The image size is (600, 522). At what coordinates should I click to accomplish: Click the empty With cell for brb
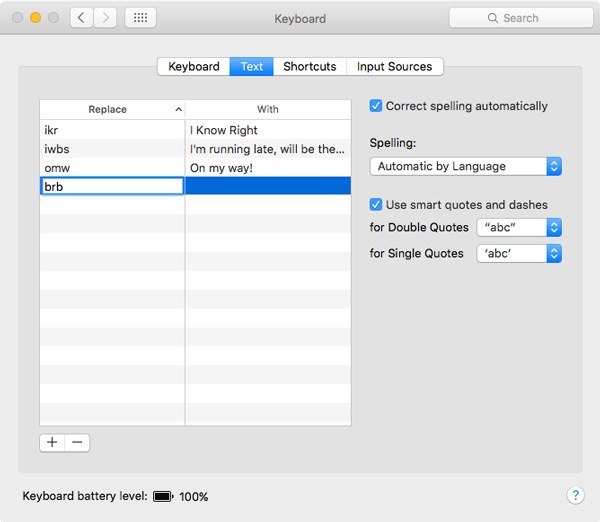[x=268, y=186]
